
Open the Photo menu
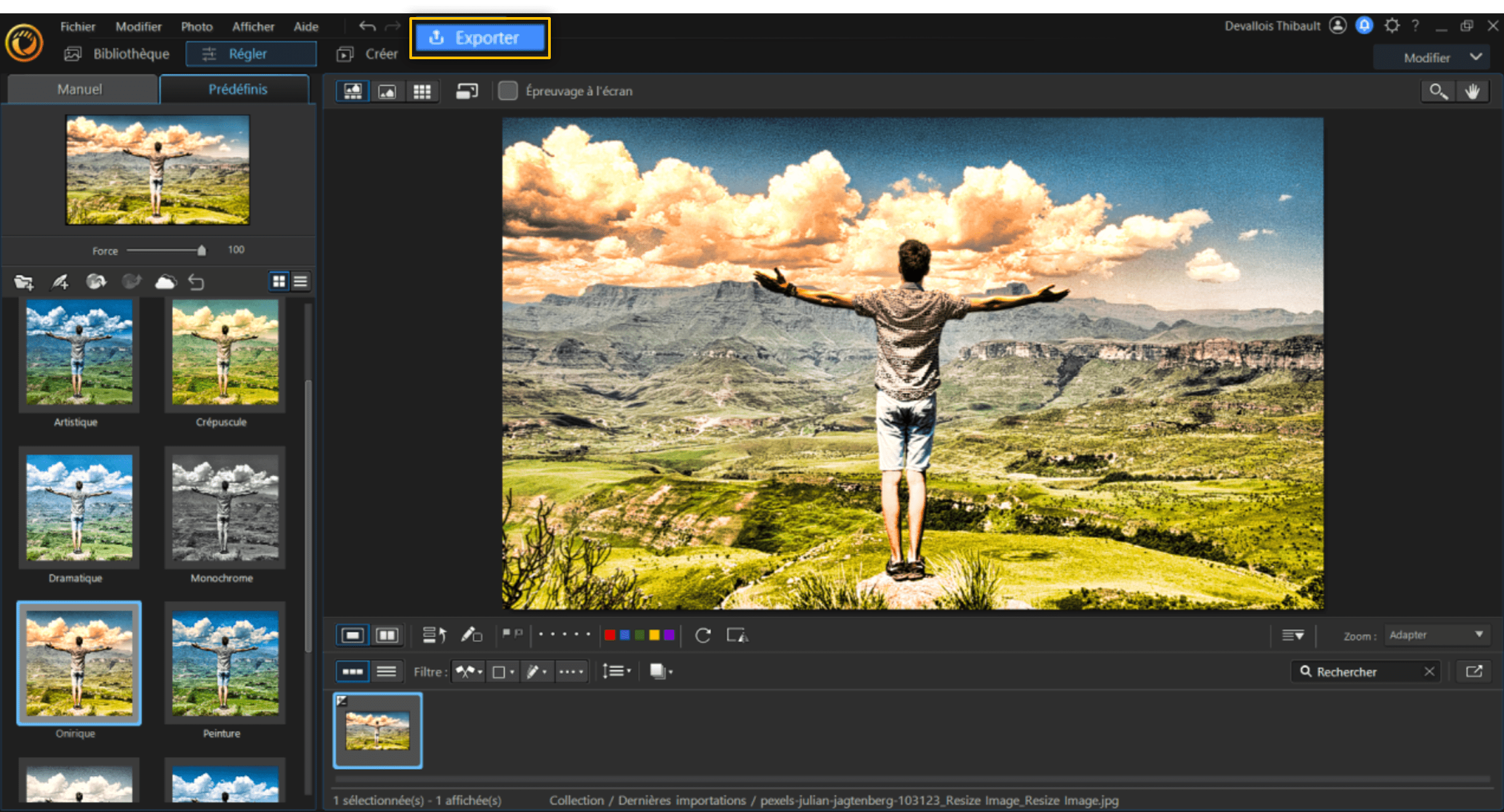click(197, 26)
